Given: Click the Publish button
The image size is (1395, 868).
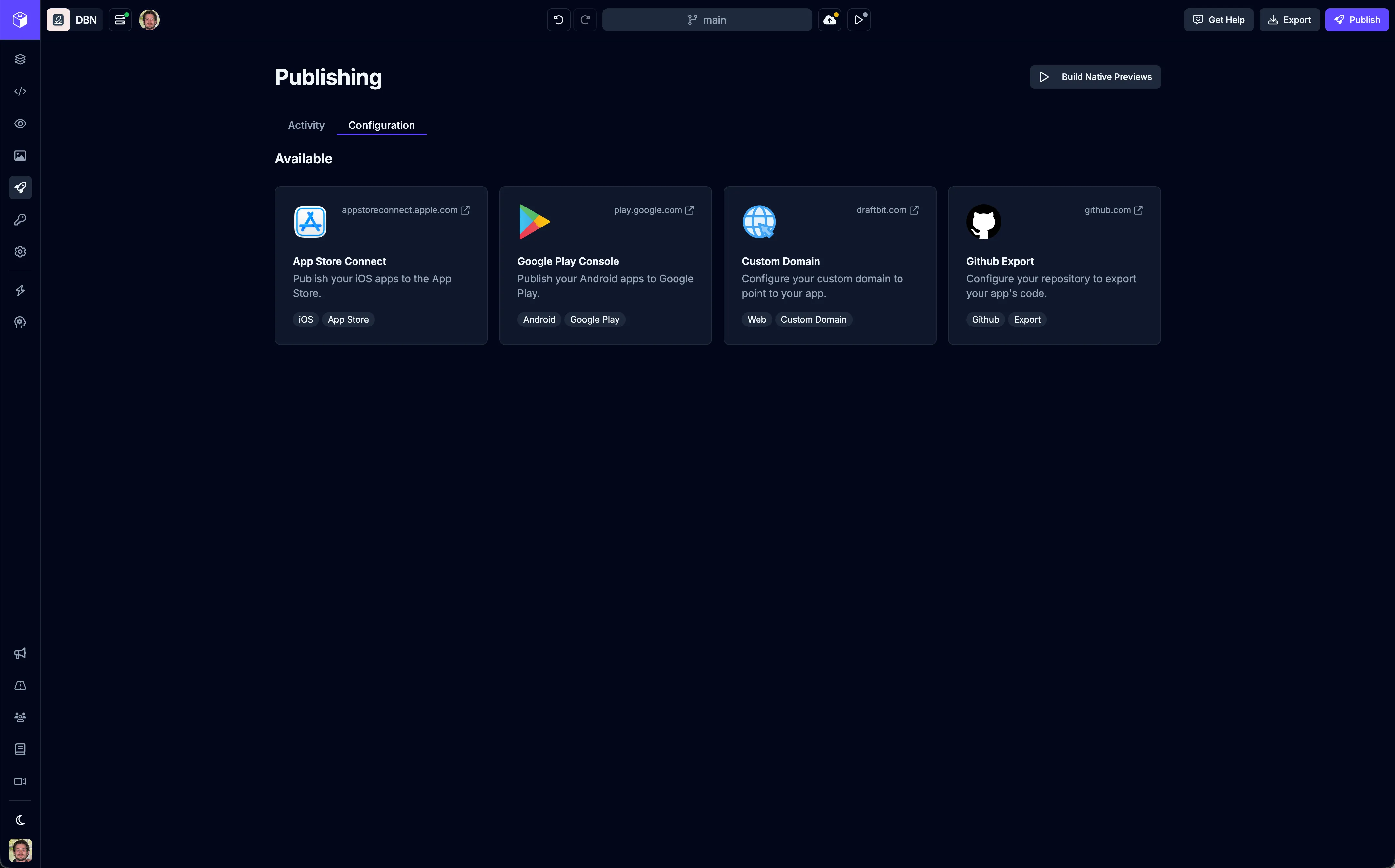Looking at the screenshot, I should [1357, 20].
